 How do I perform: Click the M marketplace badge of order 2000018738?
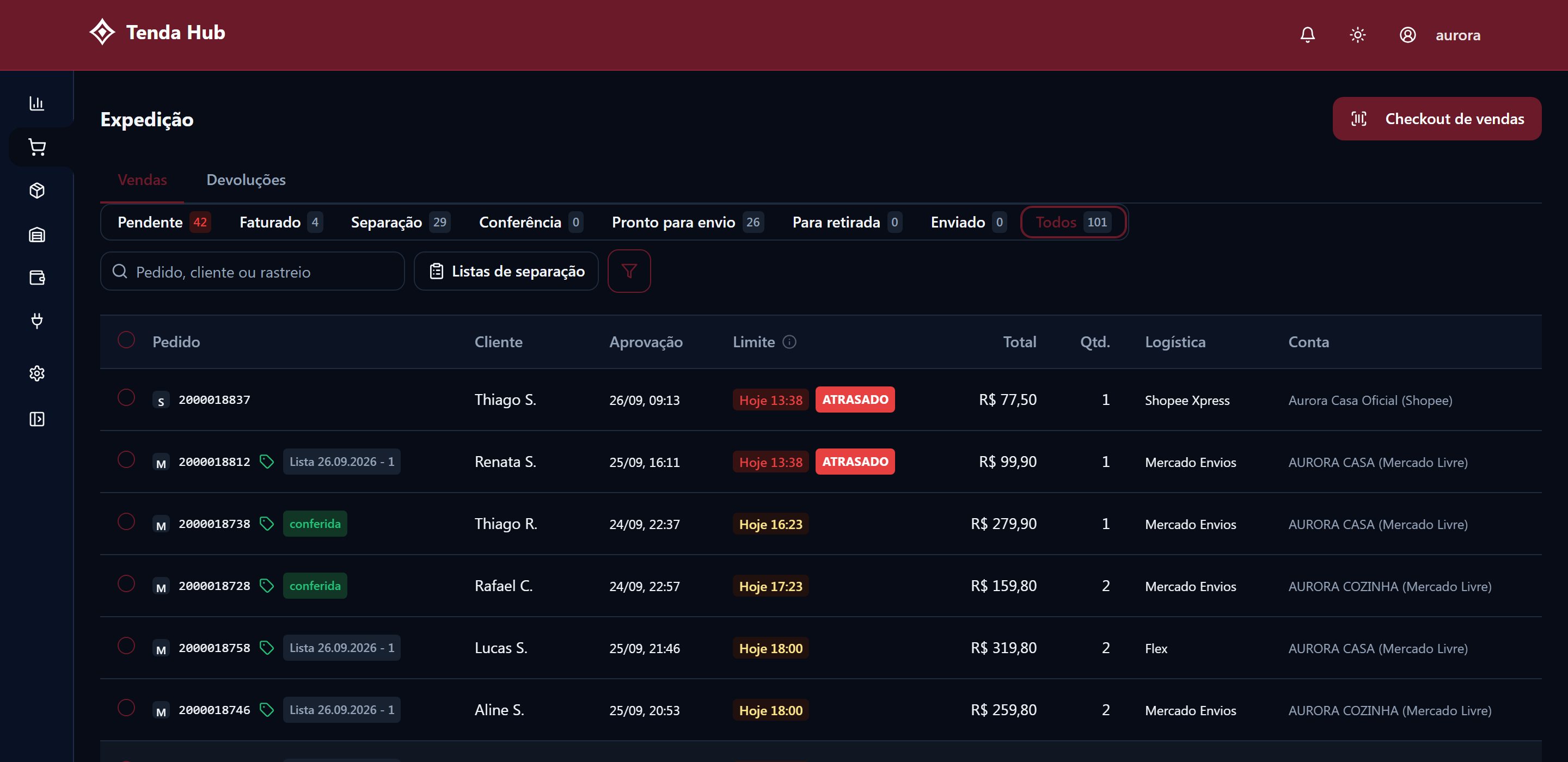(161, 525)
